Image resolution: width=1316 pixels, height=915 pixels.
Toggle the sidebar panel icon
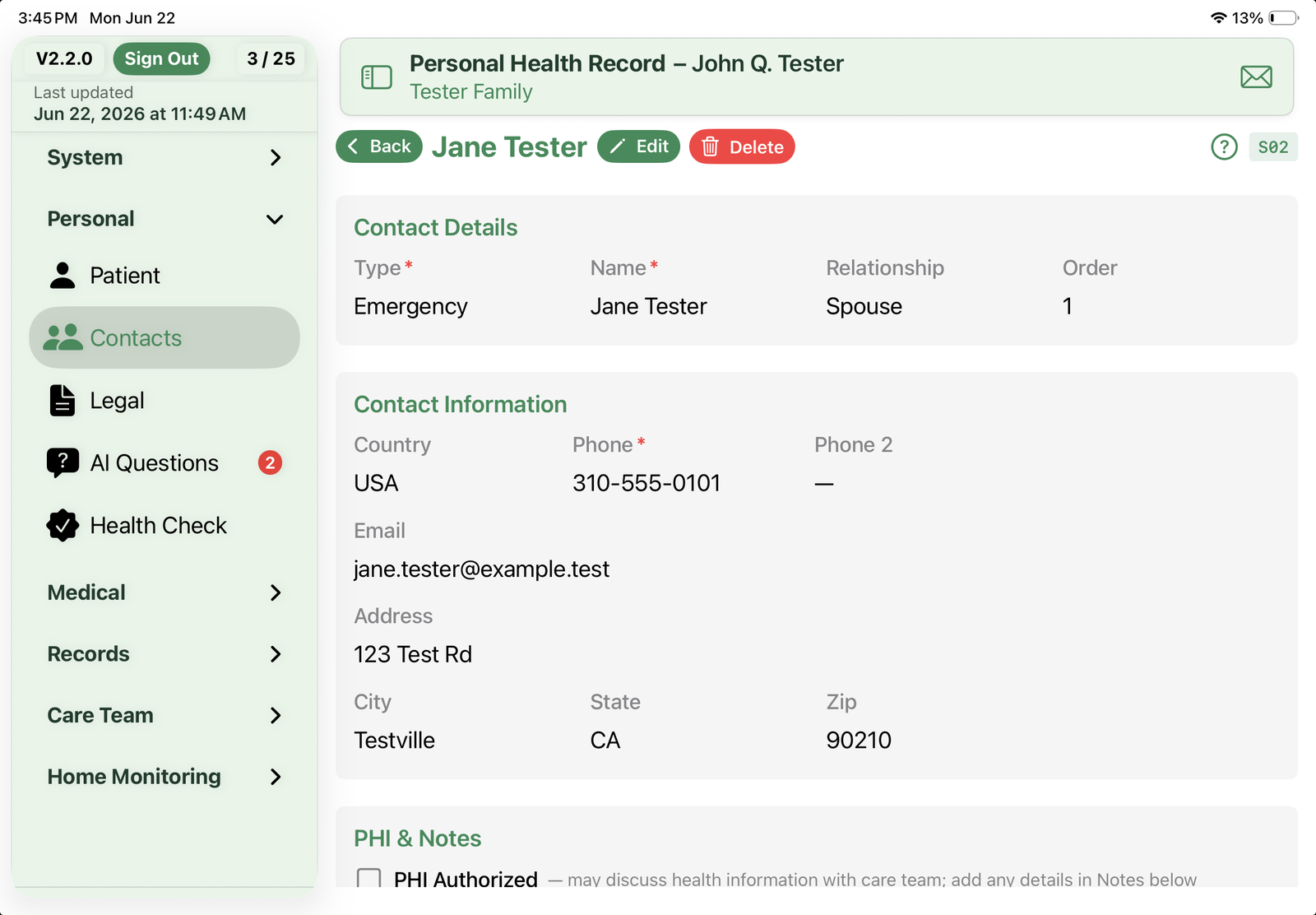click(x=377, y=77)
